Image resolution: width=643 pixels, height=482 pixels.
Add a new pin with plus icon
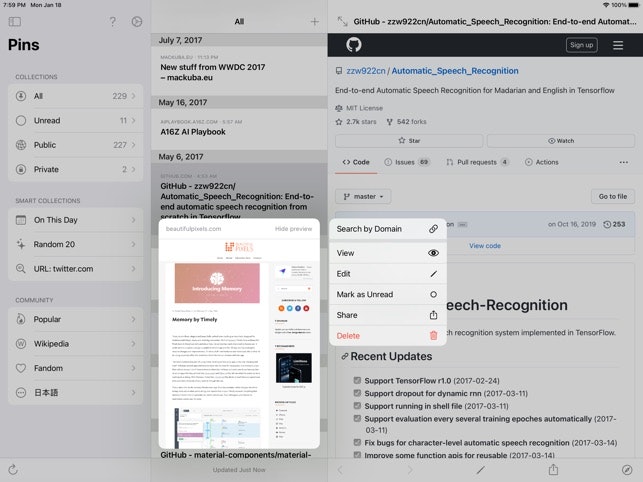pyautogui.click(x=315, y=22)
